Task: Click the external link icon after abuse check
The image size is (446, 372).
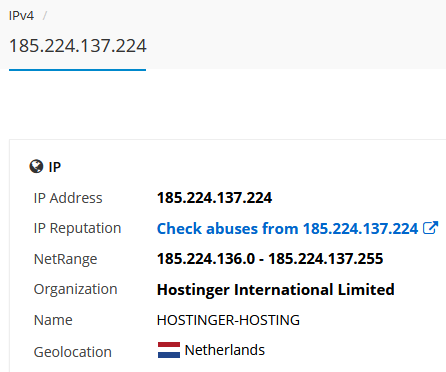Action: tap(430, 228)
